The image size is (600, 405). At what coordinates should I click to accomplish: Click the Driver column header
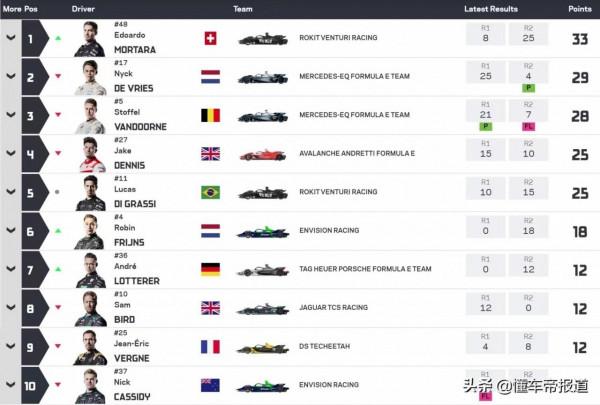coord(83,8)
